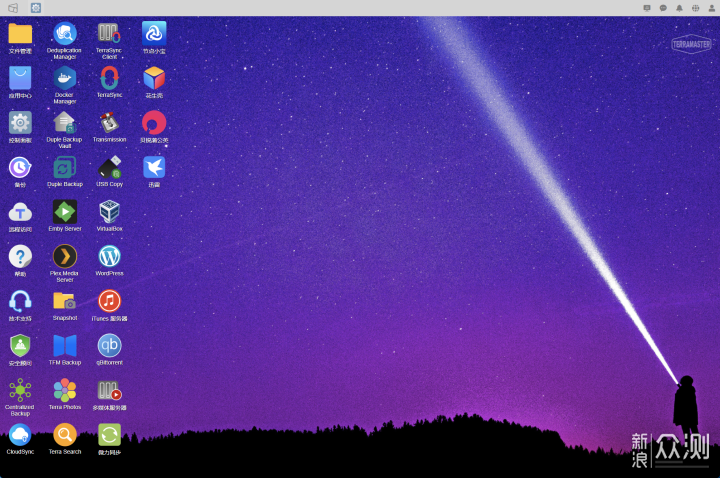Open VirtualBox app
Image resolution: width=720 pixels, height=478 pixels.
pos(109,212)
